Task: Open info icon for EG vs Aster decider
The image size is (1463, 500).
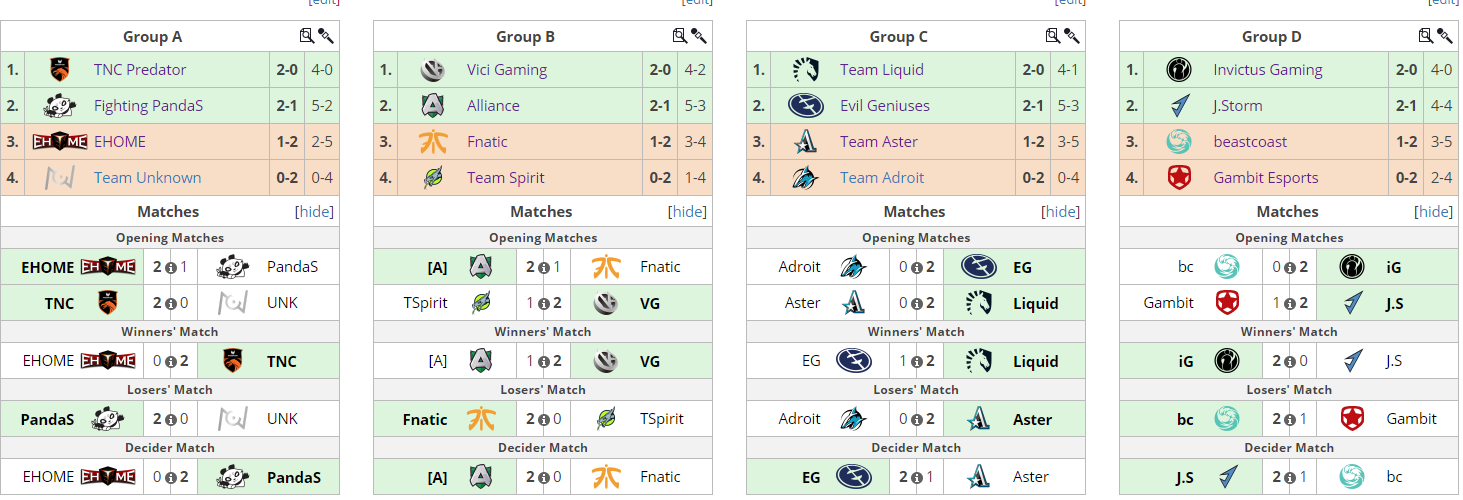Action: click(x=917, y=477)
